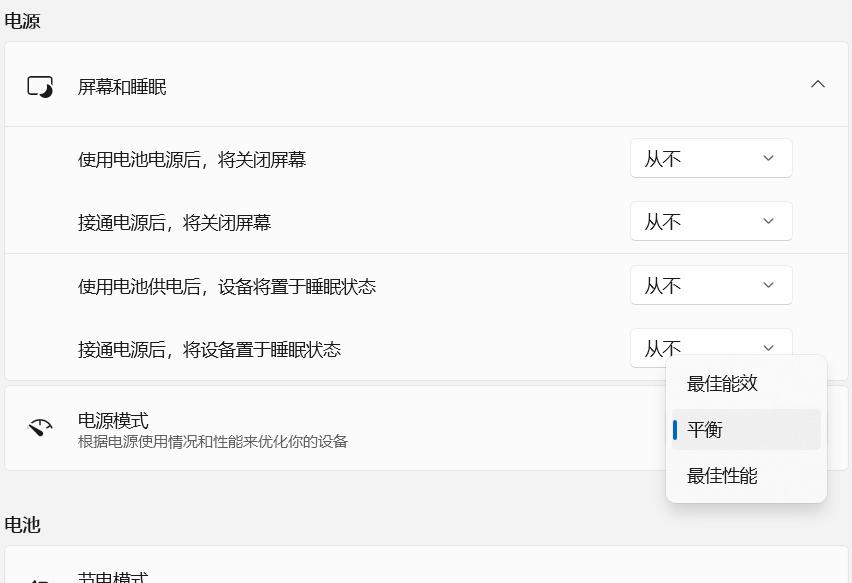Click the 根据电源使用情况和性能来优化你的设备 description
The width and height of the screenshot is (852, 583).
(x=212, y=441)
